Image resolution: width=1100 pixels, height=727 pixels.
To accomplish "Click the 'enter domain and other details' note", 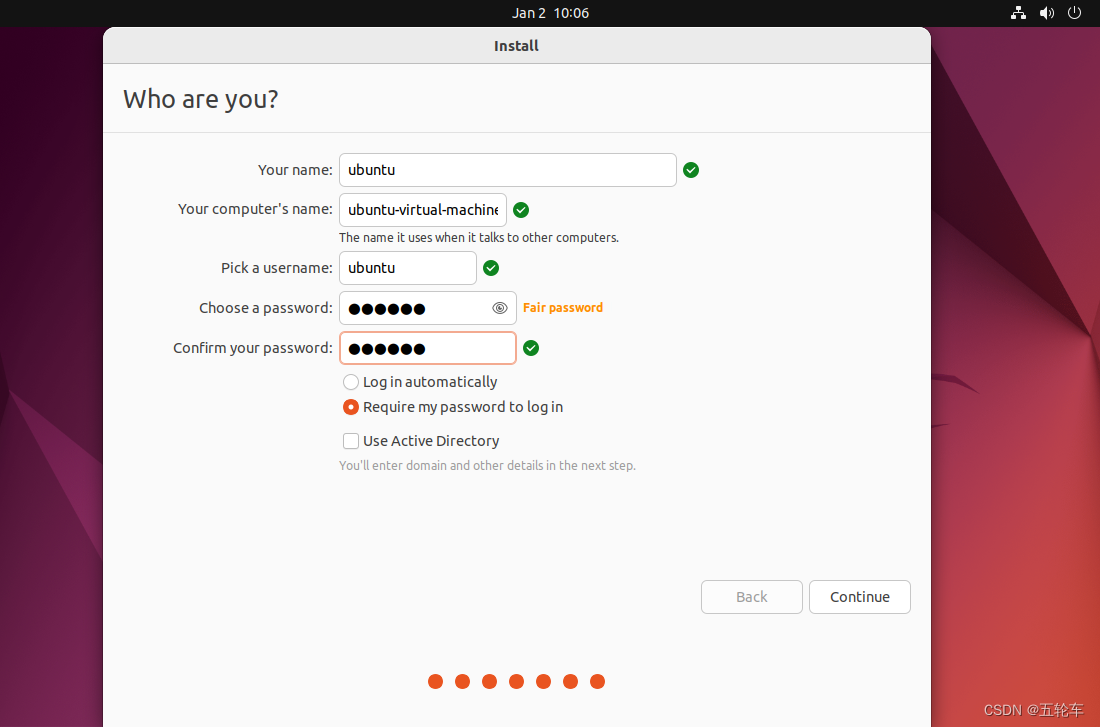I will (x=487, y=465).
